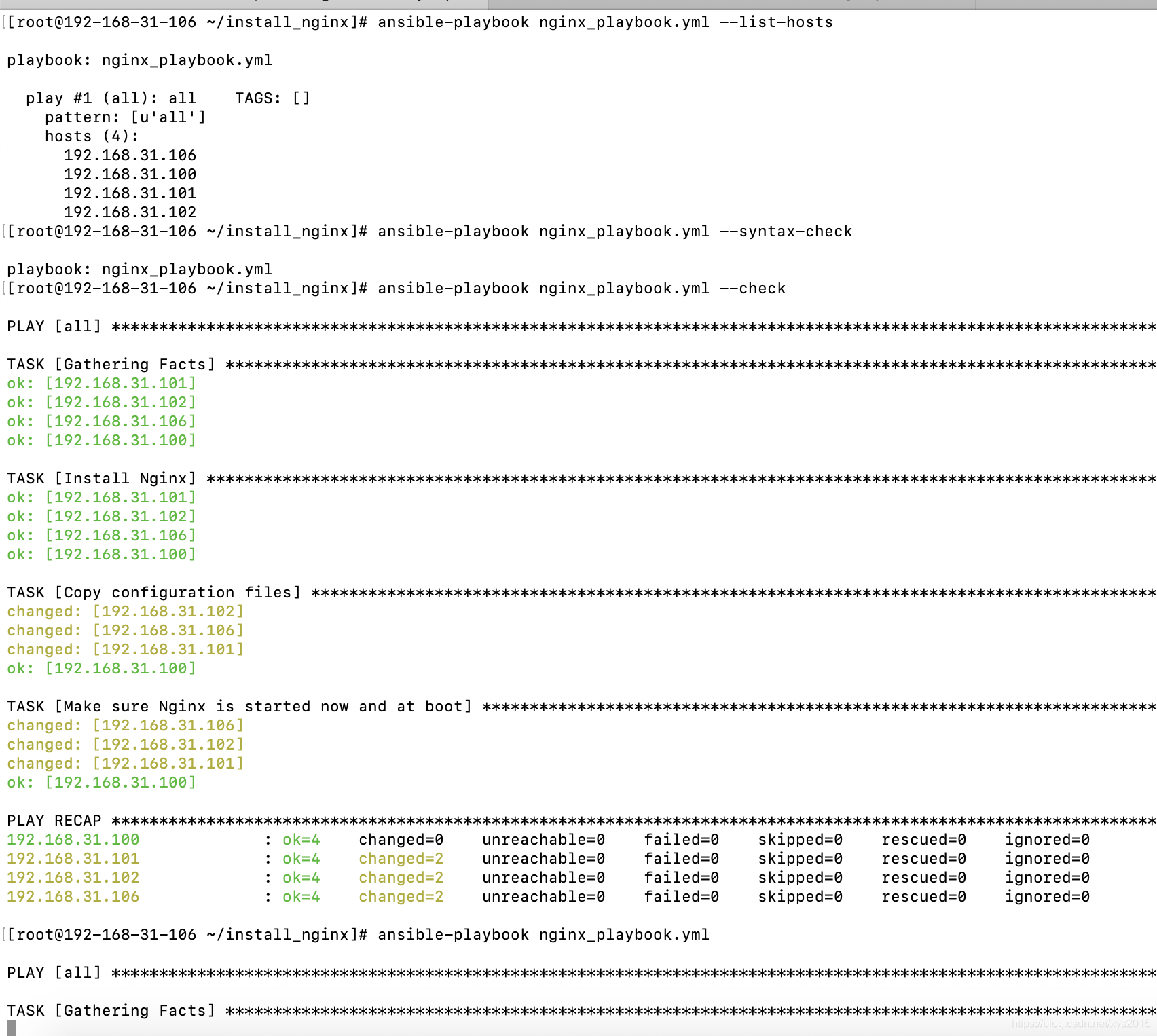Image resolution: width=1157 pixels, height=1036 pixels.
Task: Click 'skipped=0' in the 192.168.31.102 recap row
Action: pyautogui.click(x=800, y=878)
